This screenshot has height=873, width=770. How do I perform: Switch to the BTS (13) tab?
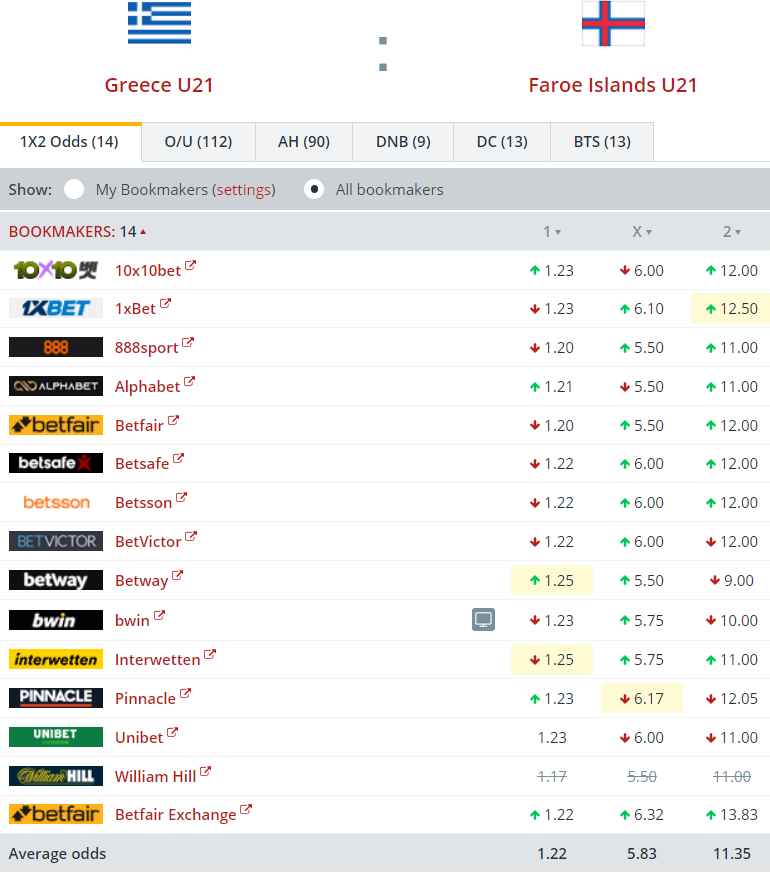click(x=602, y=142)
